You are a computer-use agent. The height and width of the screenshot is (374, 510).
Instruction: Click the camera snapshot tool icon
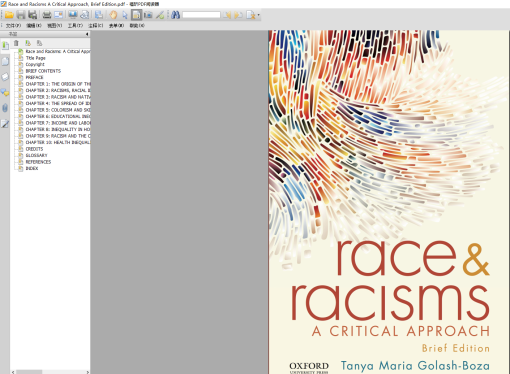148,15
